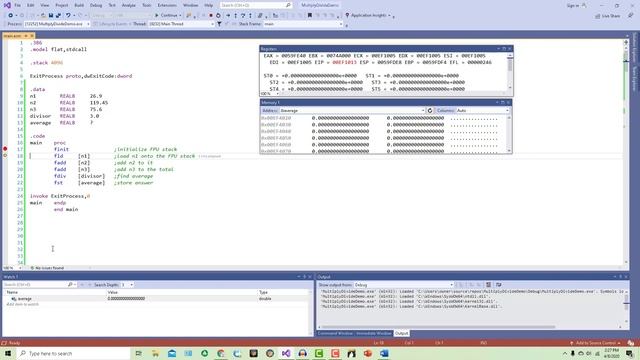Click the Step Out icon
Viewport: 640px width, 360px height.
pos(250,15)
